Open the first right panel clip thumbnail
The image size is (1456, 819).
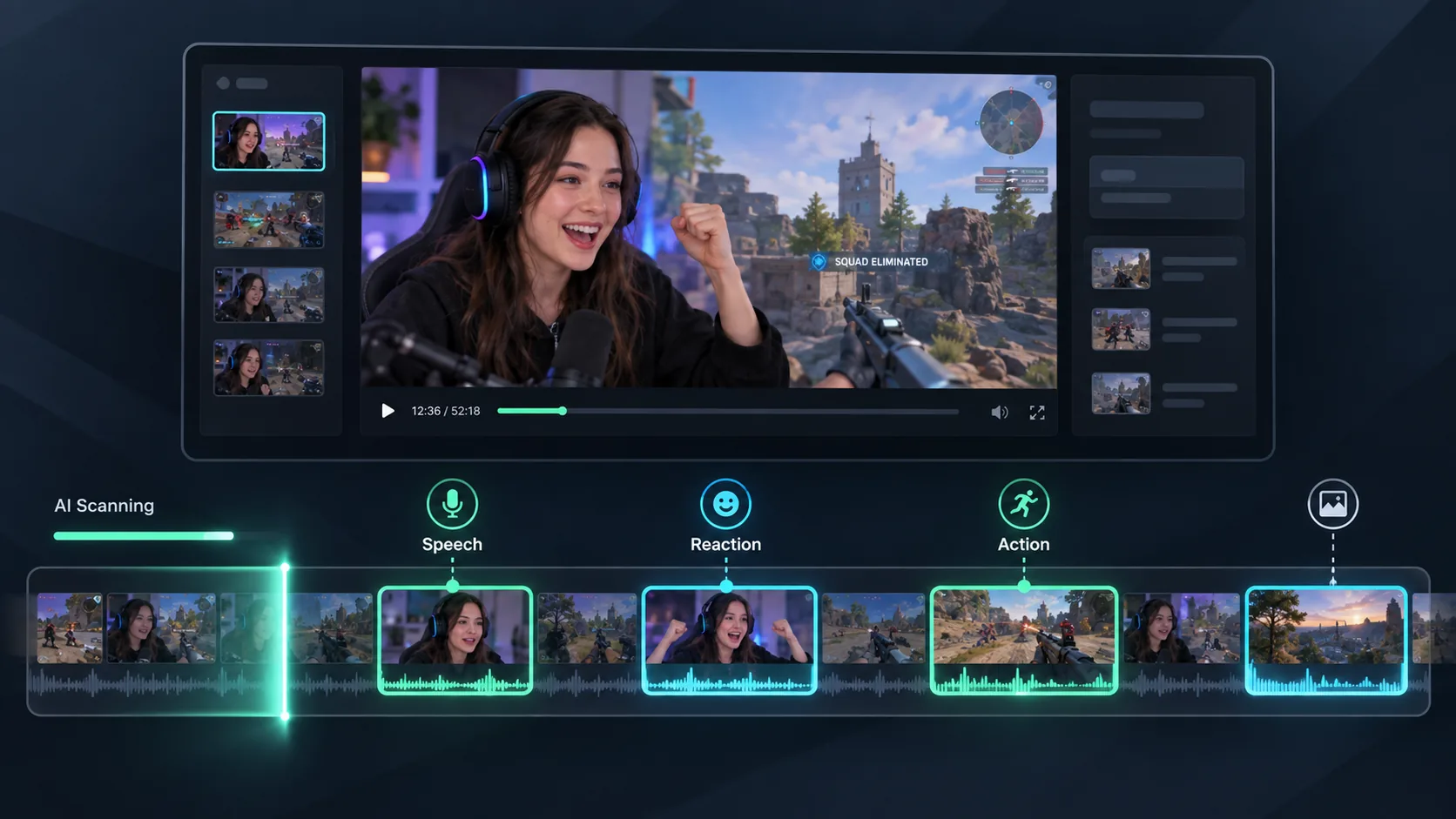point(1121,269)
